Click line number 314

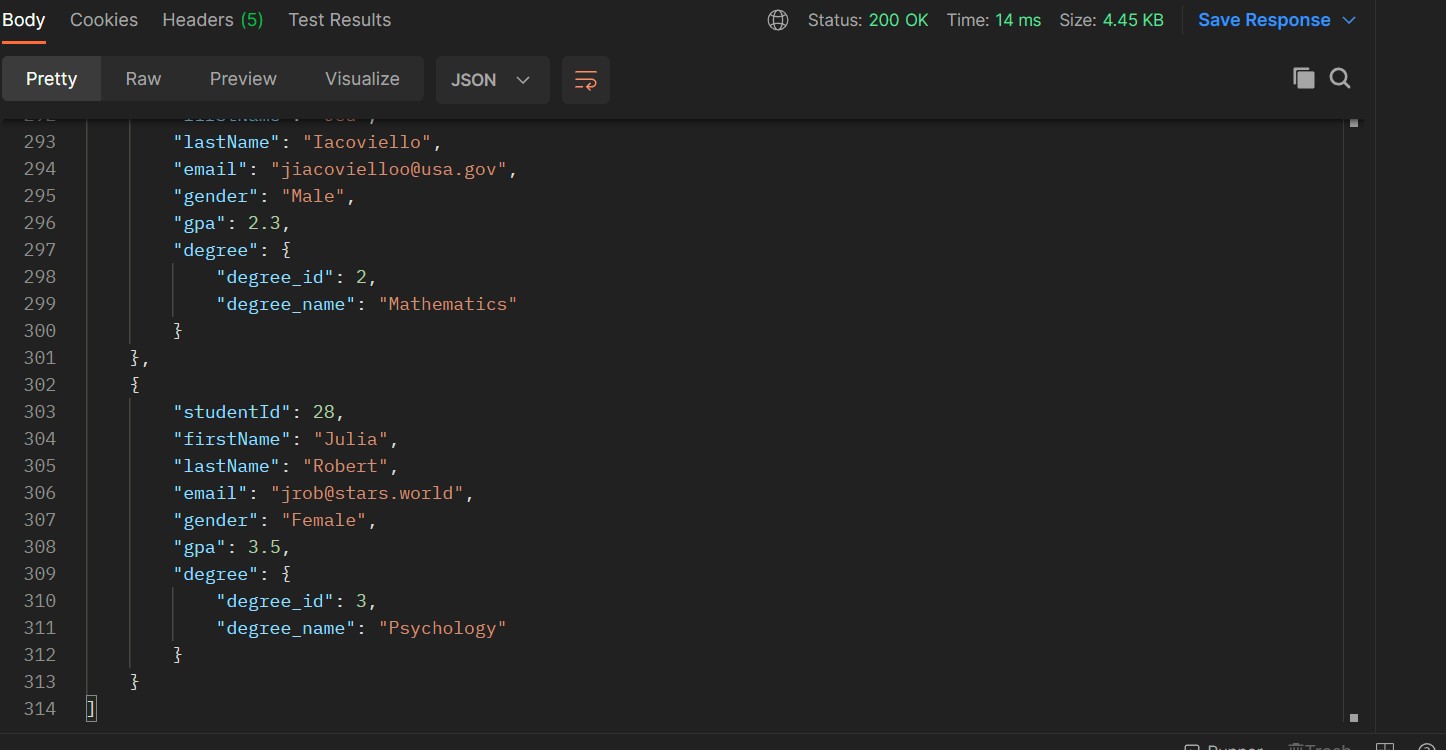pos(40,709)
